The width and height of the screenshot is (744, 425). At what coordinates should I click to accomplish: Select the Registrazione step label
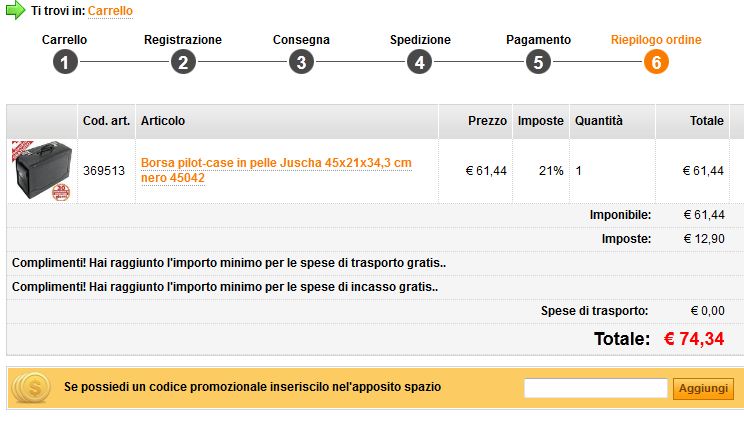(x=183, y=40)
